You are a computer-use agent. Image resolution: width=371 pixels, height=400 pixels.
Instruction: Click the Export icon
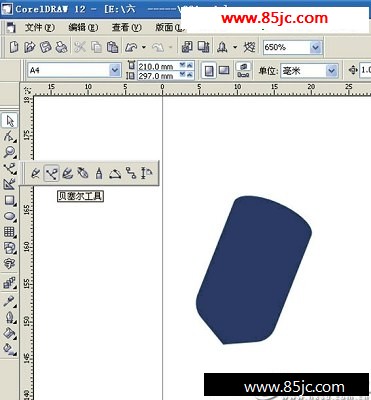tap(203, 47)
